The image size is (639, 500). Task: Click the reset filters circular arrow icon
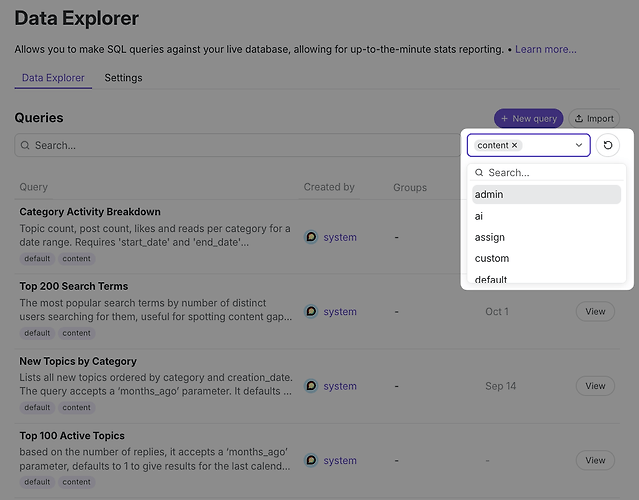coord(608,145)
